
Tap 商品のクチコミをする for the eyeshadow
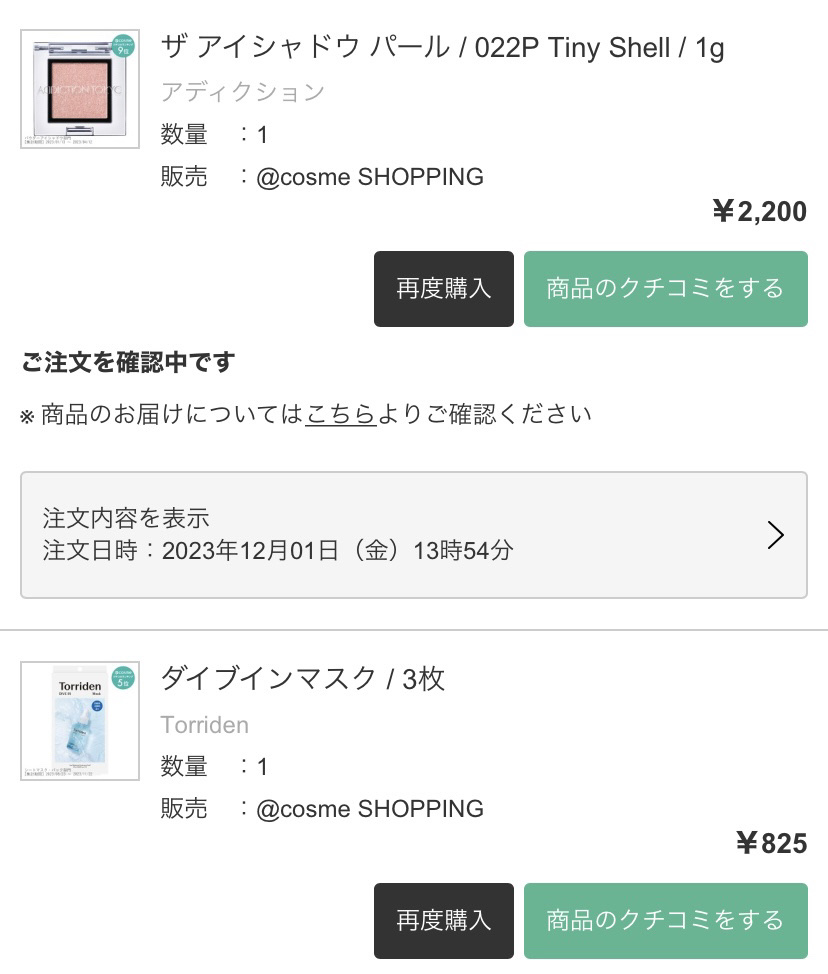(665, 289)
